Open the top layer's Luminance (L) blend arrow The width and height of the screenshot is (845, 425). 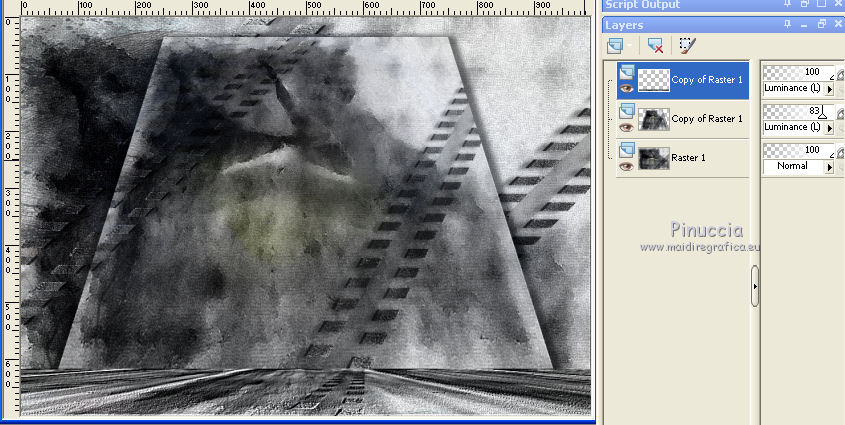pos(829,88)
